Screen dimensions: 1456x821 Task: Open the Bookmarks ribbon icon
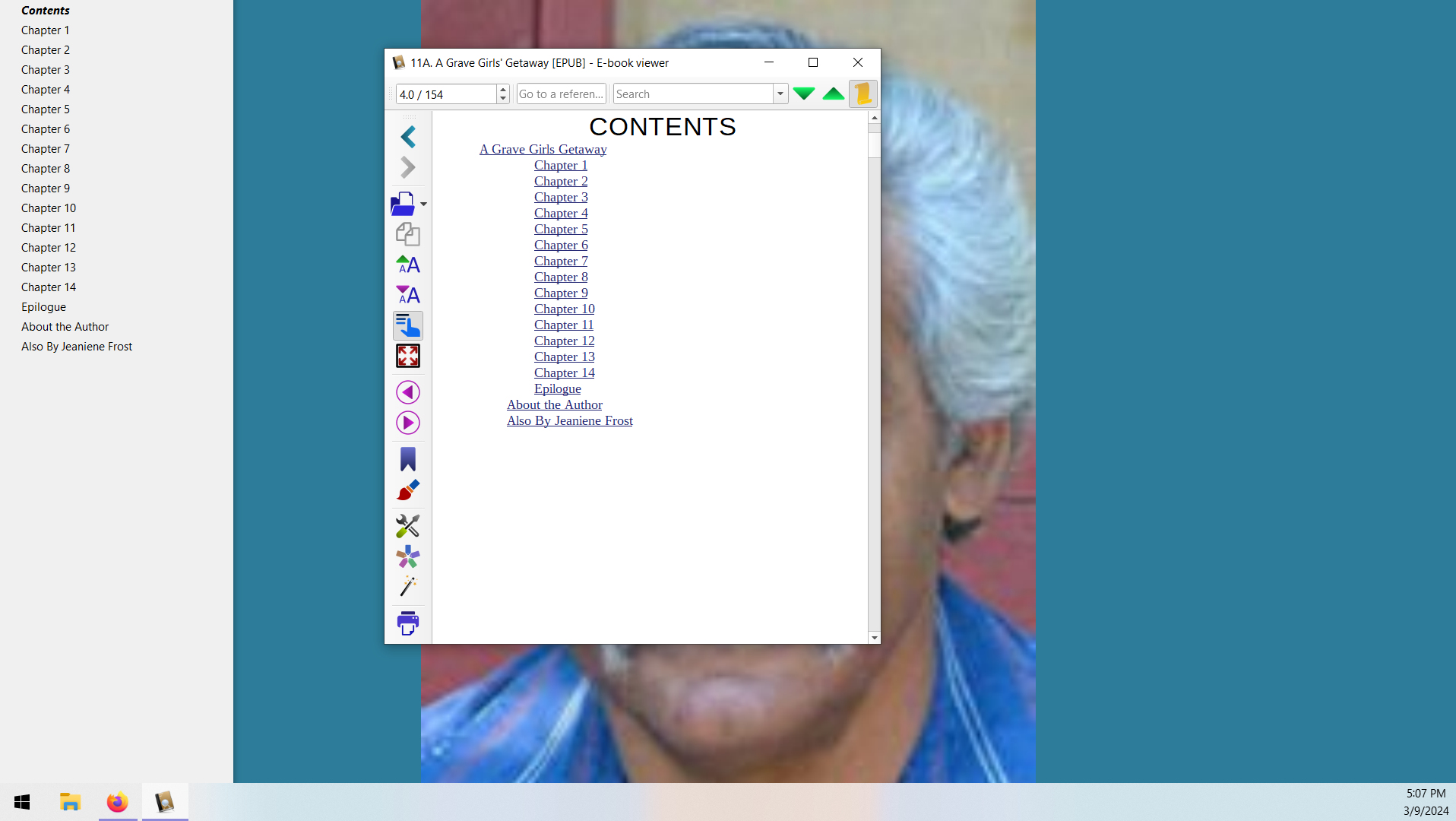click(408, 459)
